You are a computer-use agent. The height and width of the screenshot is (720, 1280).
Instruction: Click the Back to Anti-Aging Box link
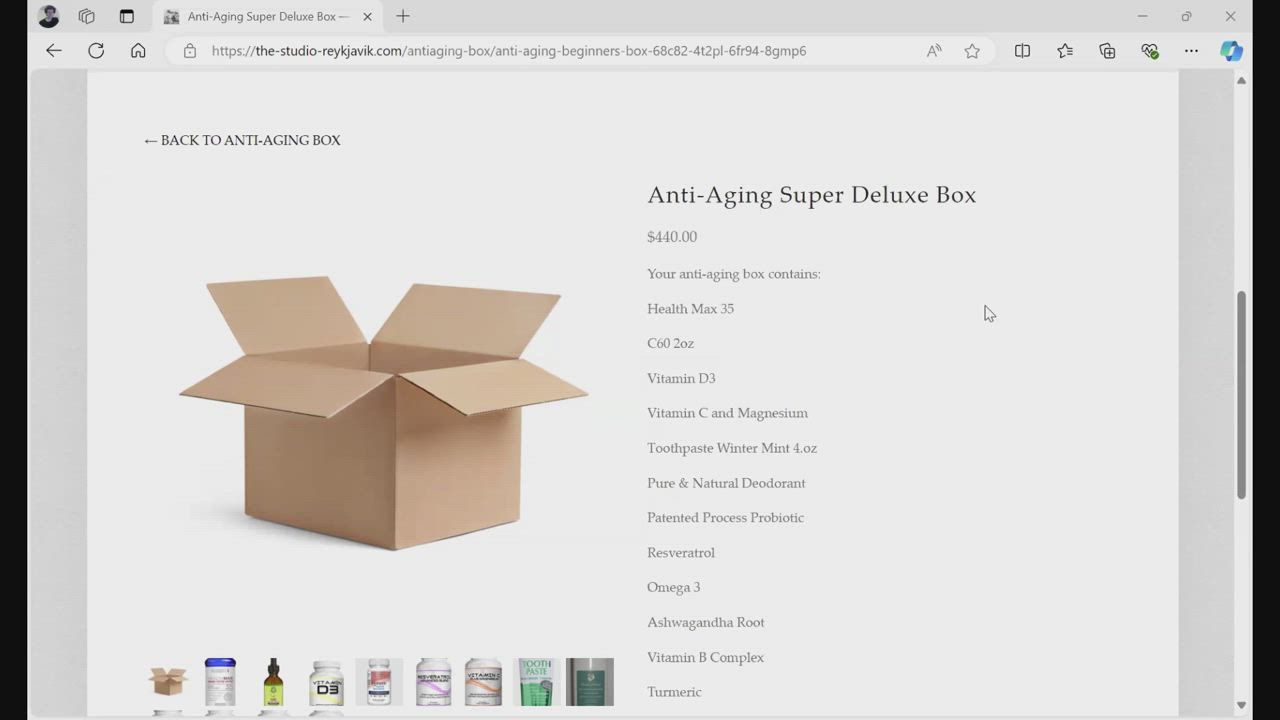(x=242, y=141)
